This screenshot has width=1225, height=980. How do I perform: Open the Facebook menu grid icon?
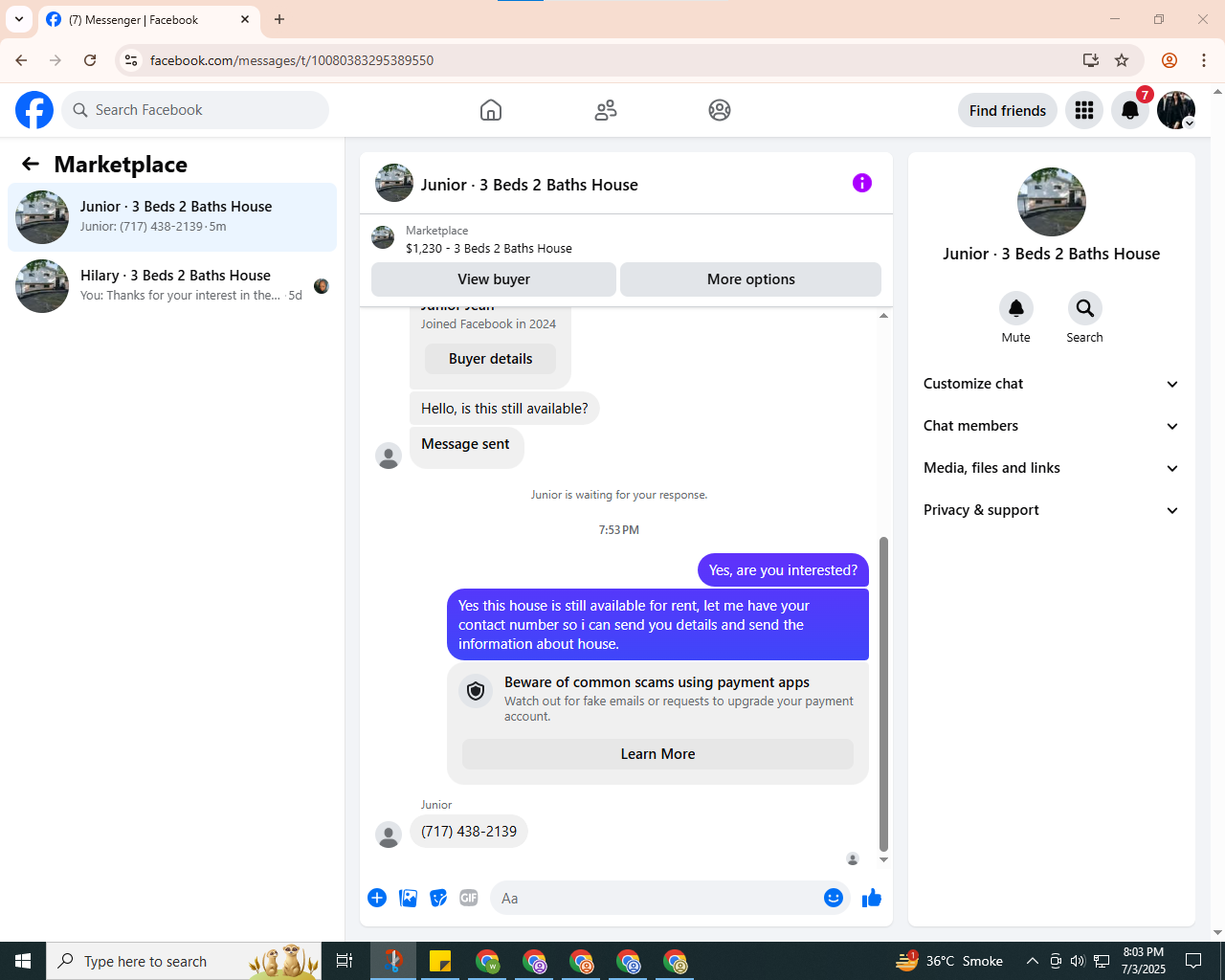1084,110
